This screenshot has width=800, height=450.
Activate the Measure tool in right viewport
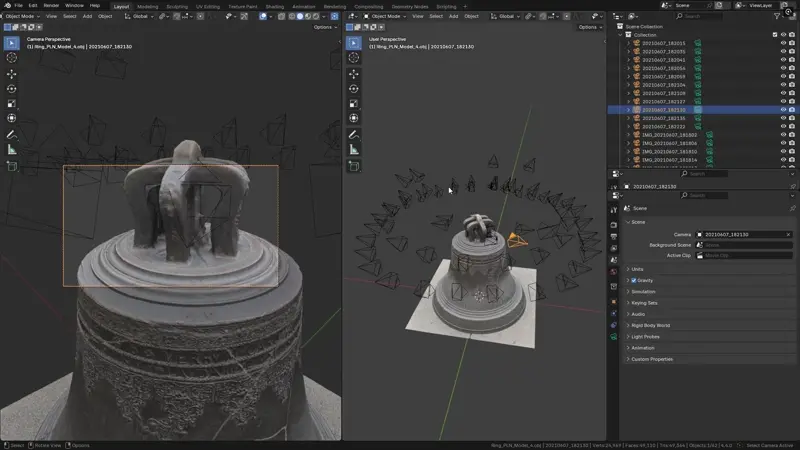[x=354, y=149]
